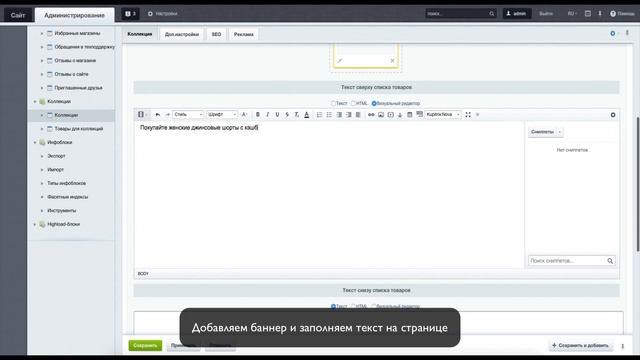Insert a table in the editor
The image size is (640, 360).
click(410, 115)
